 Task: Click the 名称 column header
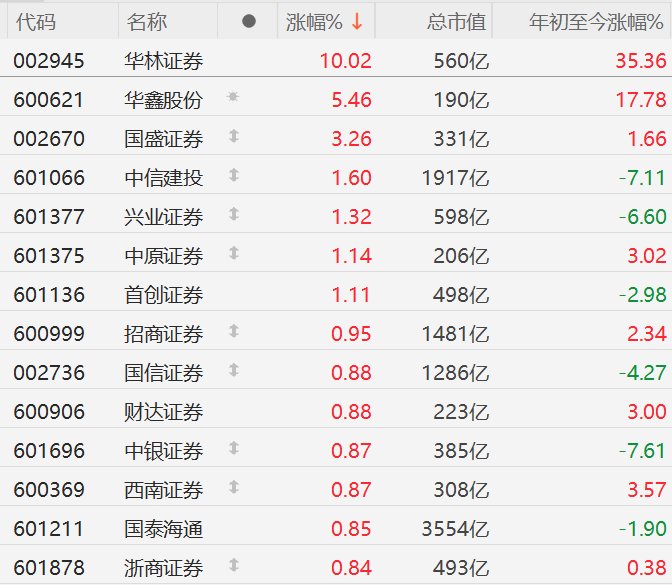147,22
